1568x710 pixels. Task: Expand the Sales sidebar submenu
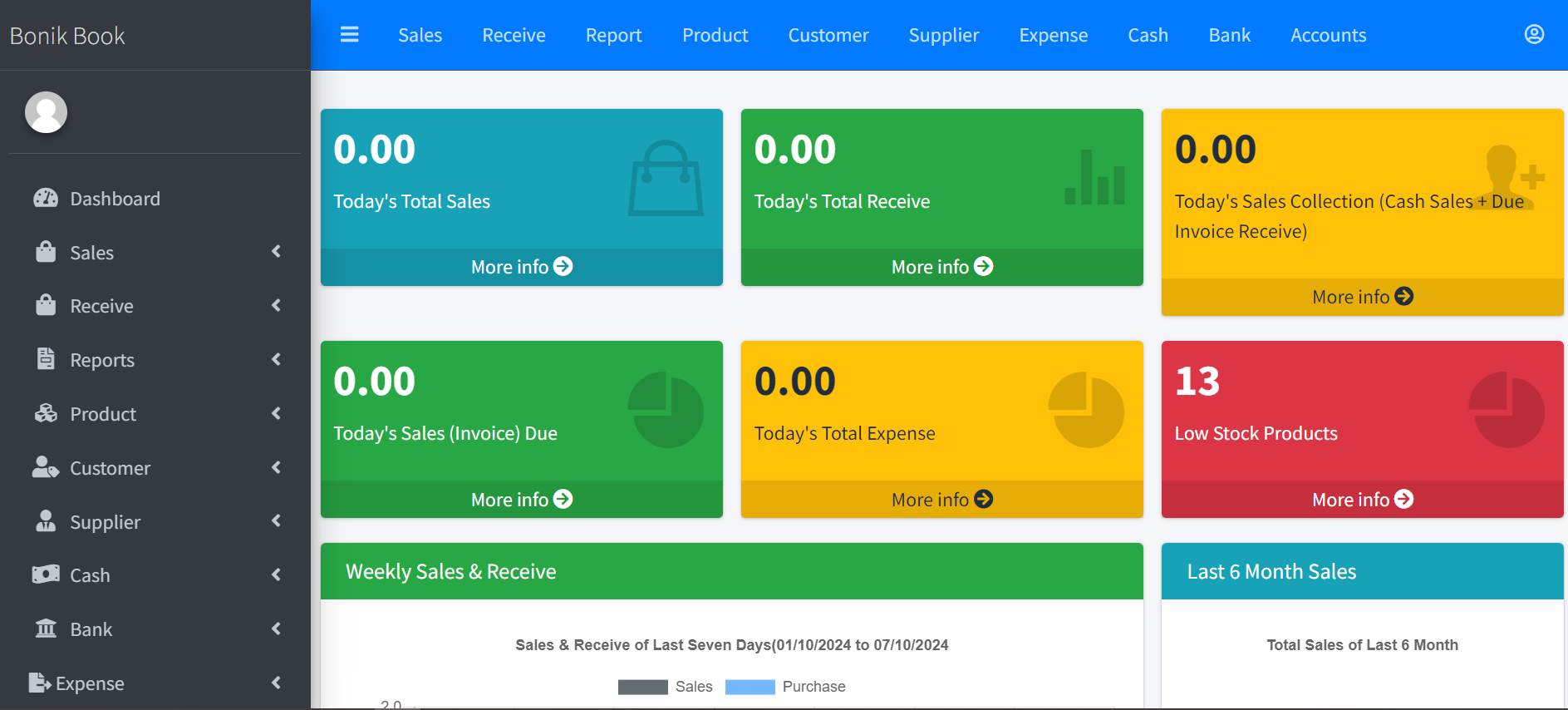[x=156, y=253]
